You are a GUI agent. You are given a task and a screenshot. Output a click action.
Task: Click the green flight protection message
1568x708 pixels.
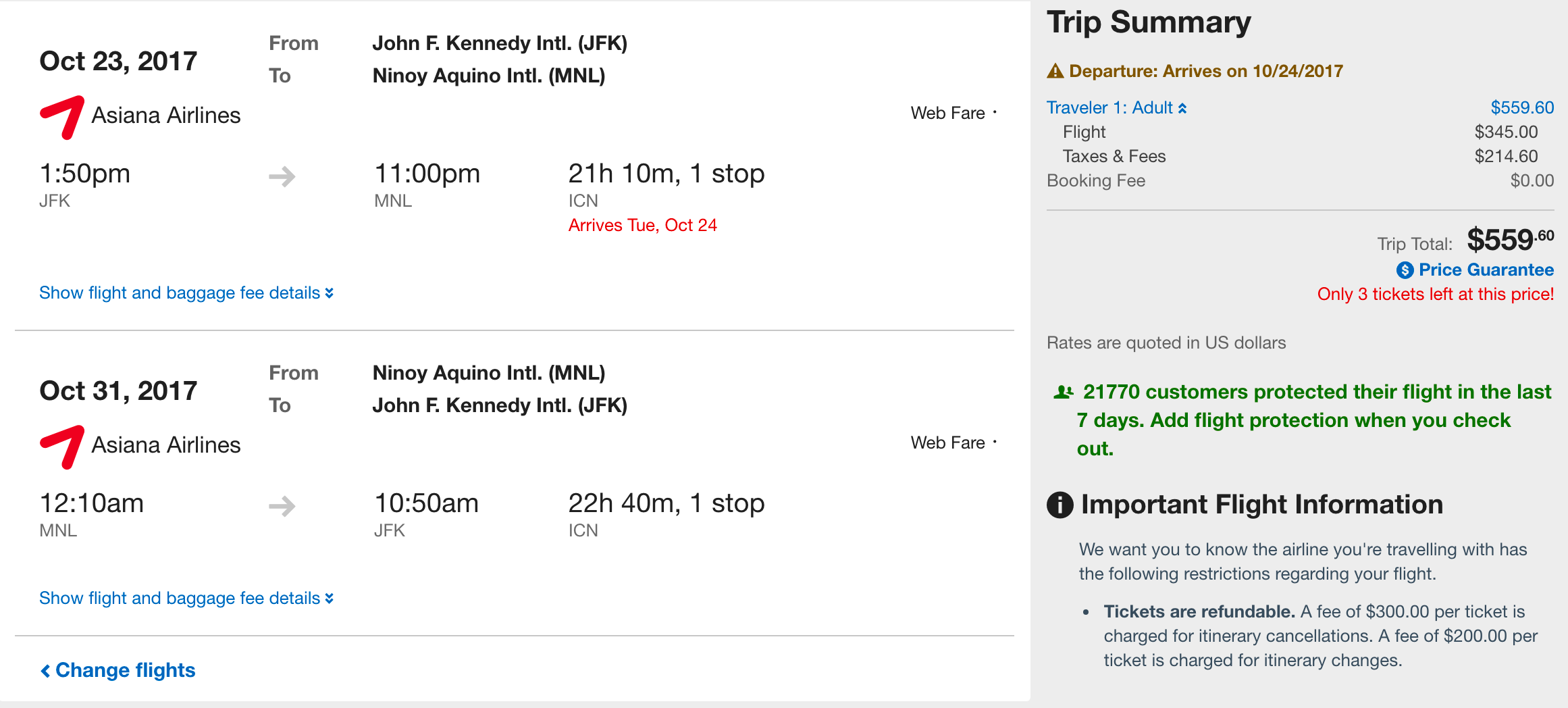(1303, 420)
